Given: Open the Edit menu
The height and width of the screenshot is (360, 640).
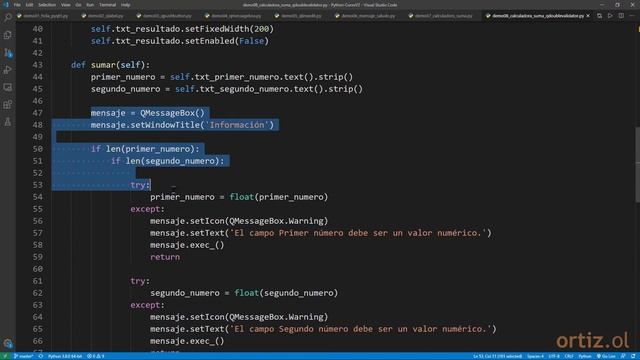Looking at the screenshot, I should [29, 5].
